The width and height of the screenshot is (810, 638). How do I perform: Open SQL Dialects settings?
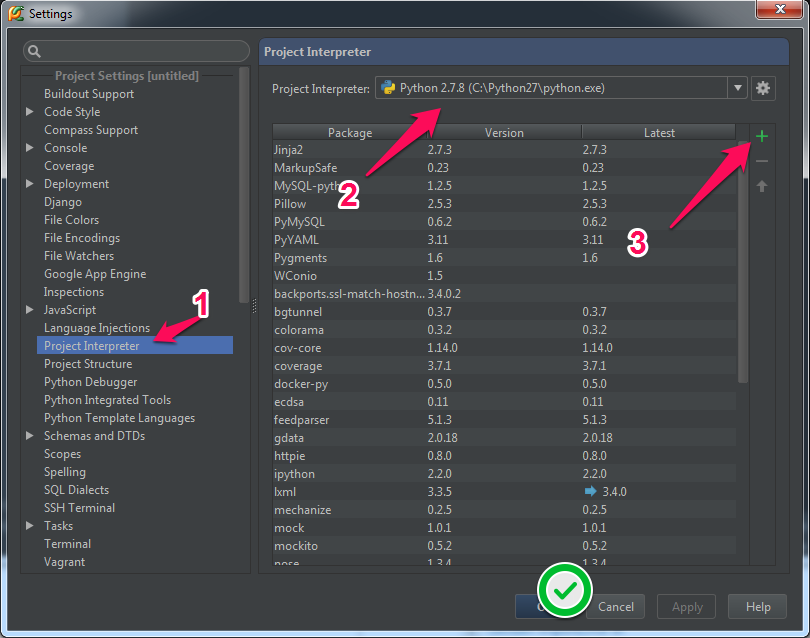click(x=76, y=490)
